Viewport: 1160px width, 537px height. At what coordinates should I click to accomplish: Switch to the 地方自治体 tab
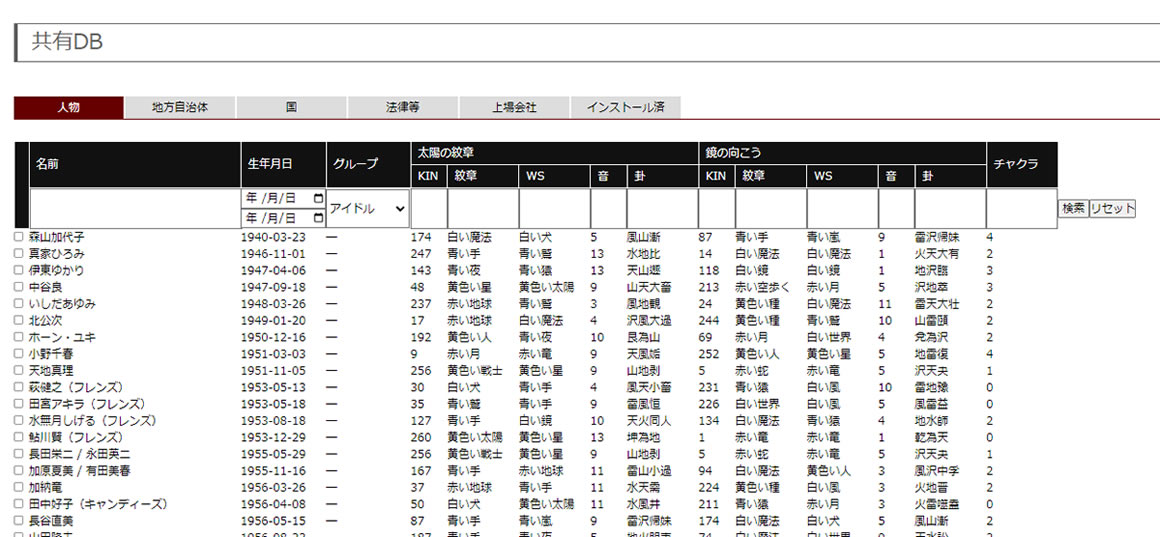click(180, 107)
